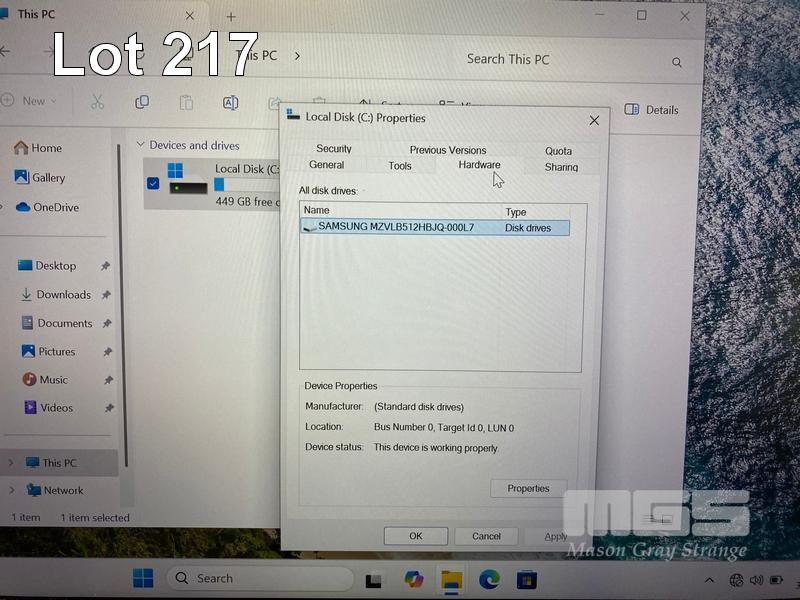Open Microsoft Store from the taskbar
Viewport: 800px width, 600px height.
527,580
